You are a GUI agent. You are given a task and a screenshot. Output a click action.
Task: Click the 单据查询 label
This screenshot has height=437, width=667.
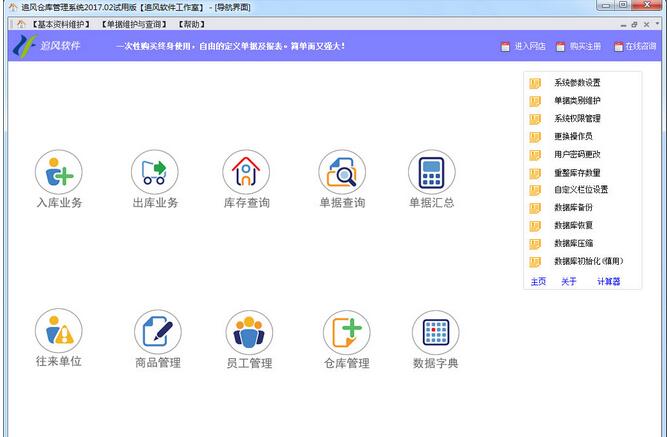tap(342, 203)
